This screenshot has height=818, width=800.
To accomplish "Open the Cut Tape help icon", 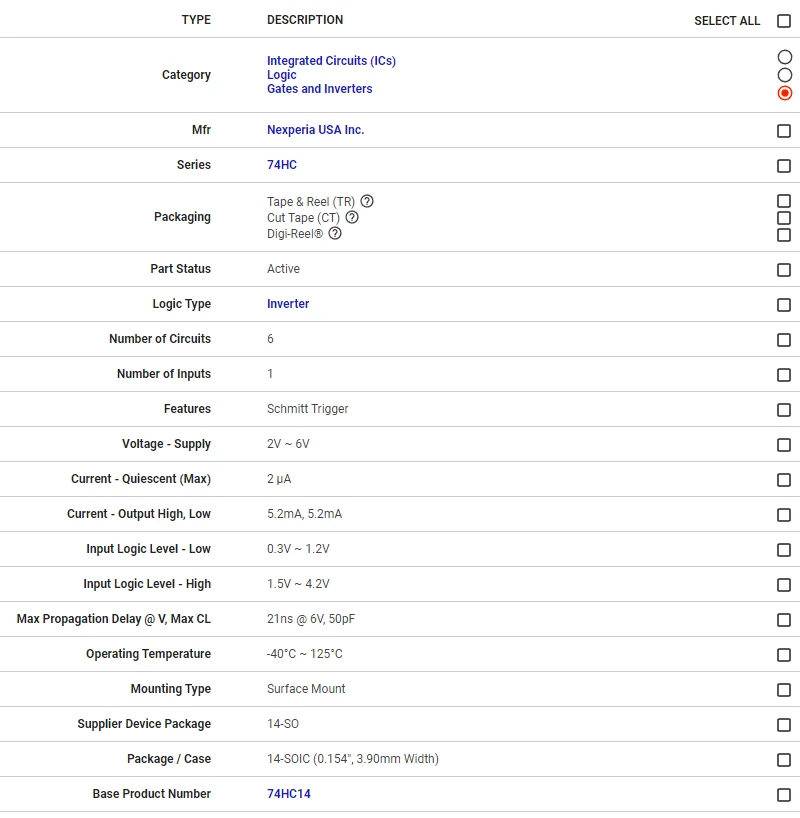I will (x=352, y=218).
